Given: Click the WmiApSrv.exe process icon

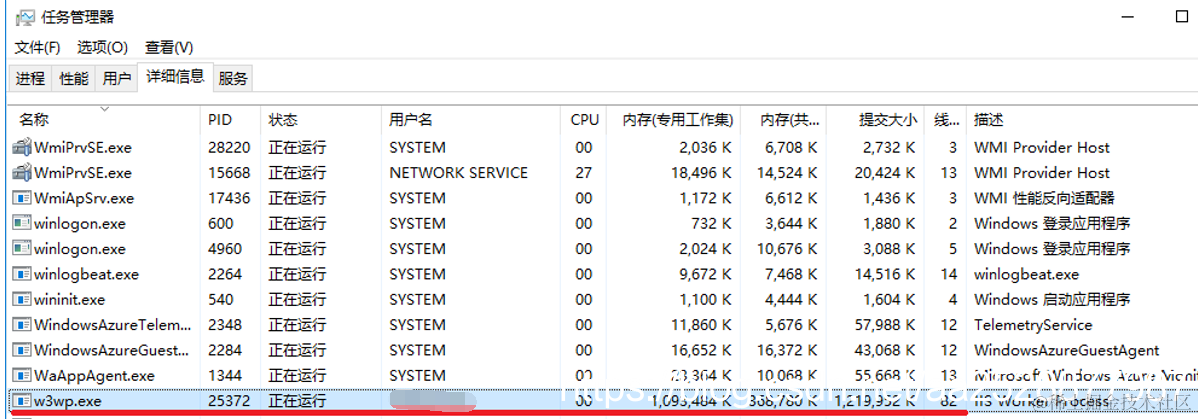Looking at the screenshot, I should [22, 198].
